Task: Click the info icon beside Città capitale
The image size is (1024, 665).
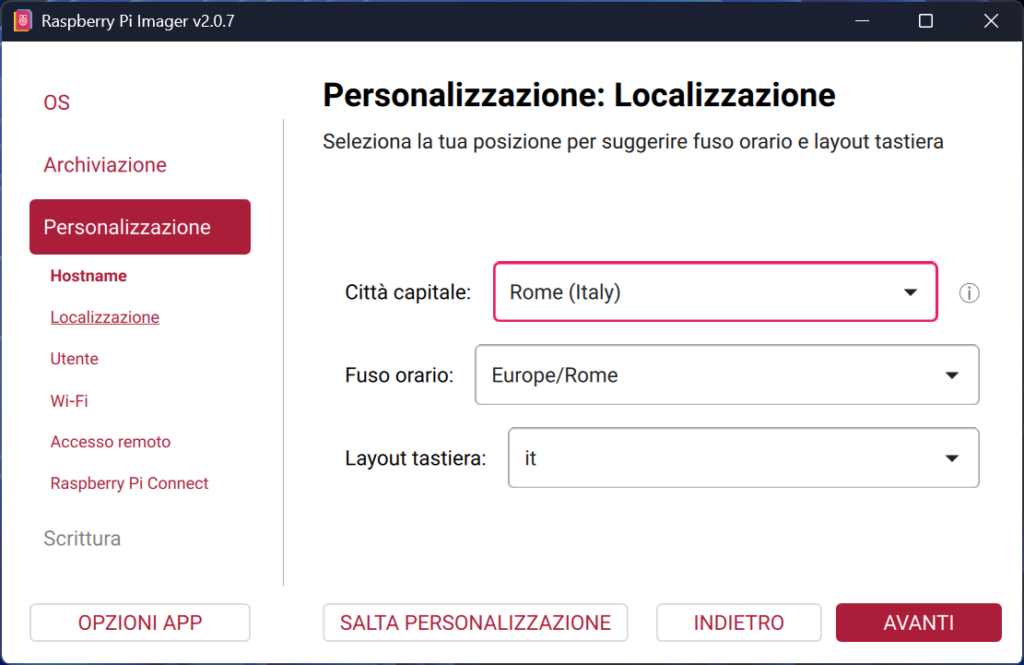Action: 968,292
